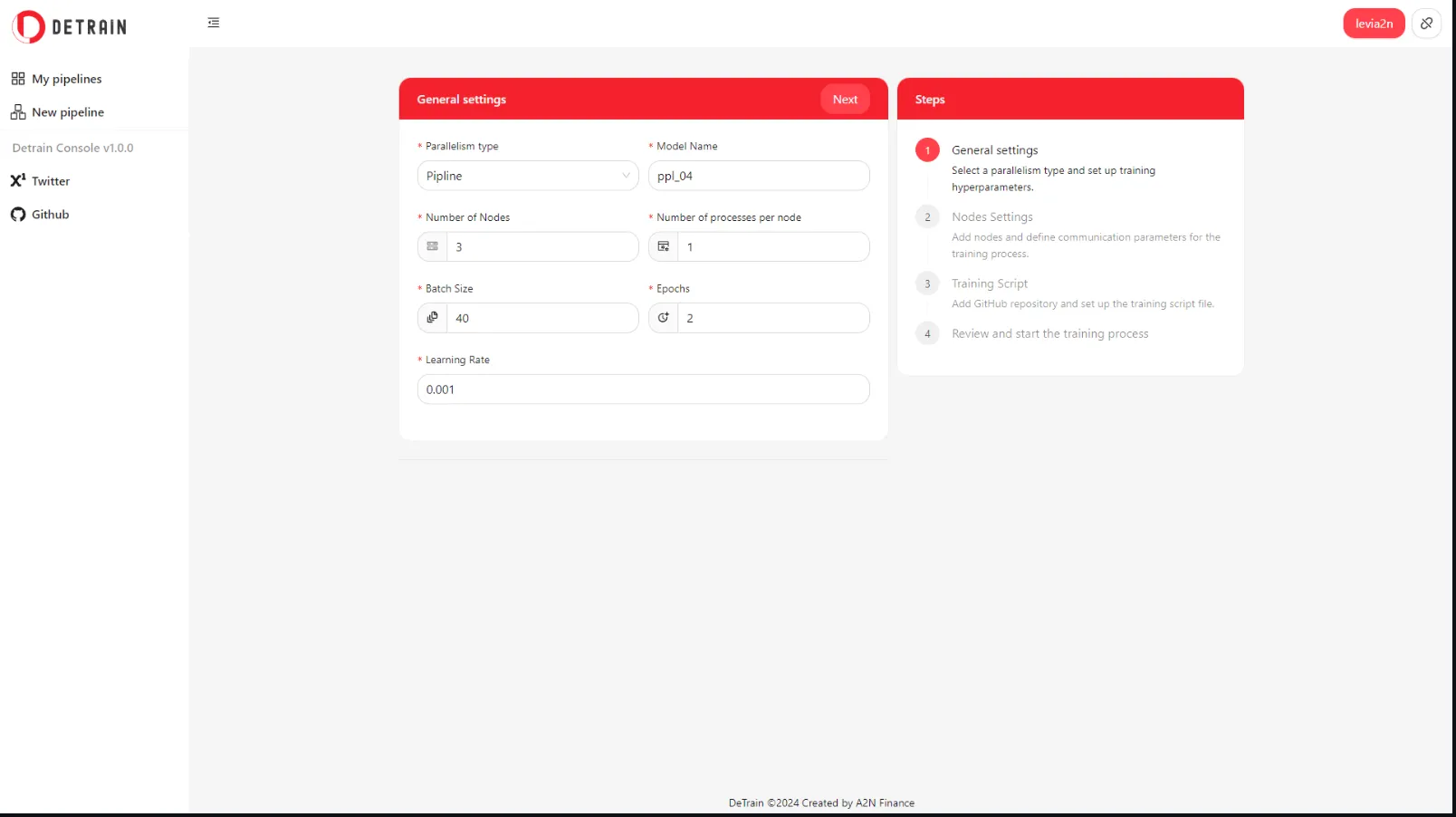Viewport: 1456px width, 817px height.
Task: Click the Model Name input field
Action: click(759, 176)
